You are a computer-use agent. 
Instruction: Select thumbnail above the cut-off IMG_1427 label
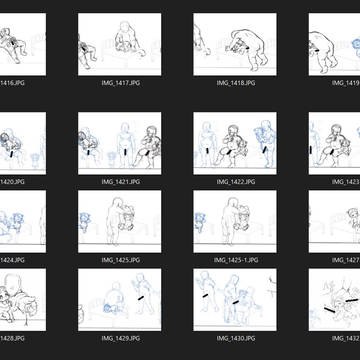[x=334, y=221]
